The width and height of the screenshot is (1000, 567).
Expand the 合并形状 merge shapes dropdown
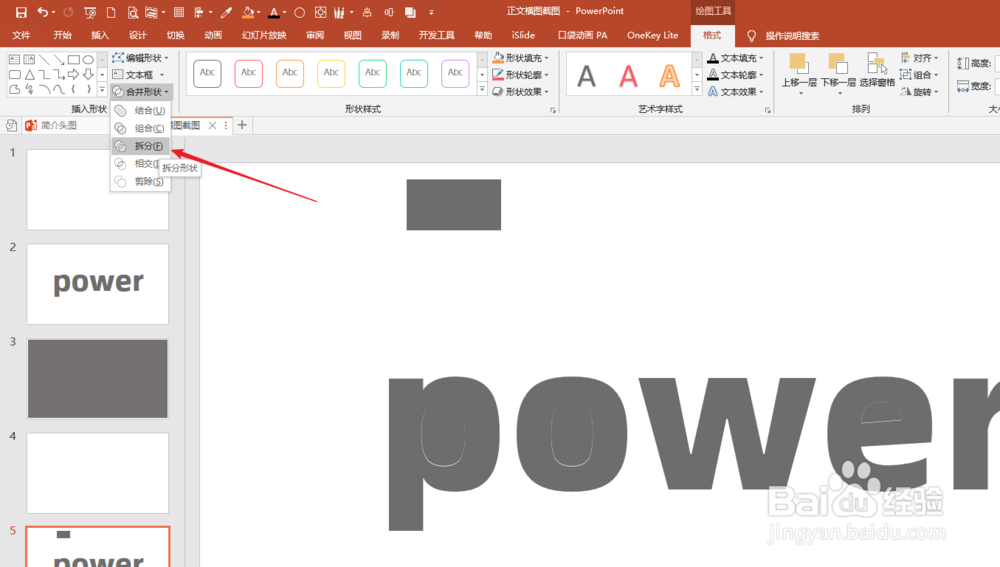click(141, 92)
